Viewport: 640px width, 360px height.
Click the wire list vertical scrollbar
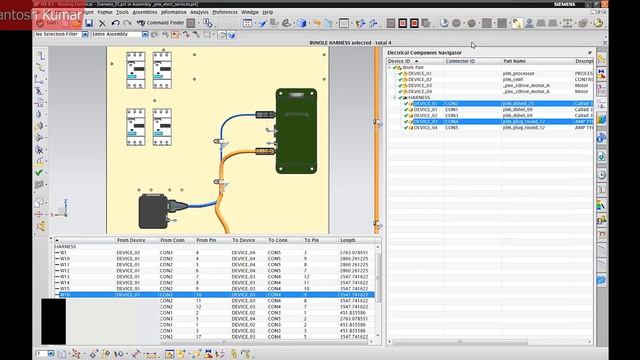[378, 278]
